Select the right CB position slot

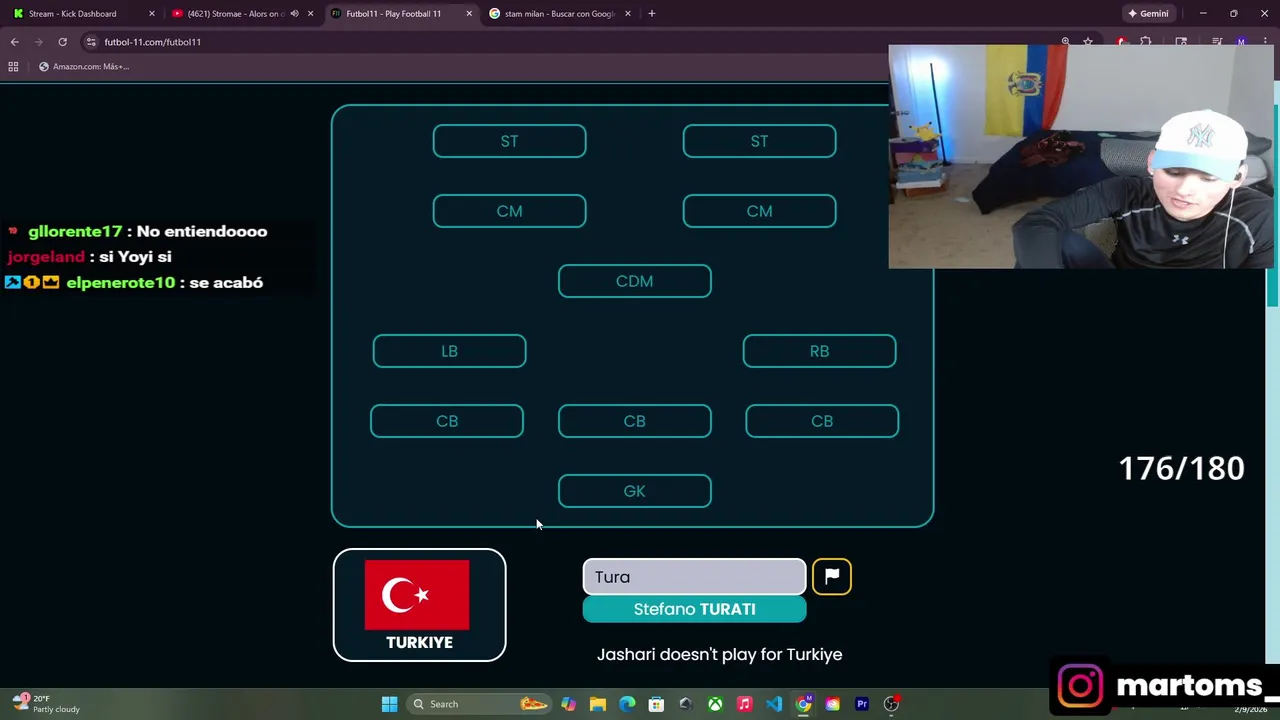click(x=822, y=421)
